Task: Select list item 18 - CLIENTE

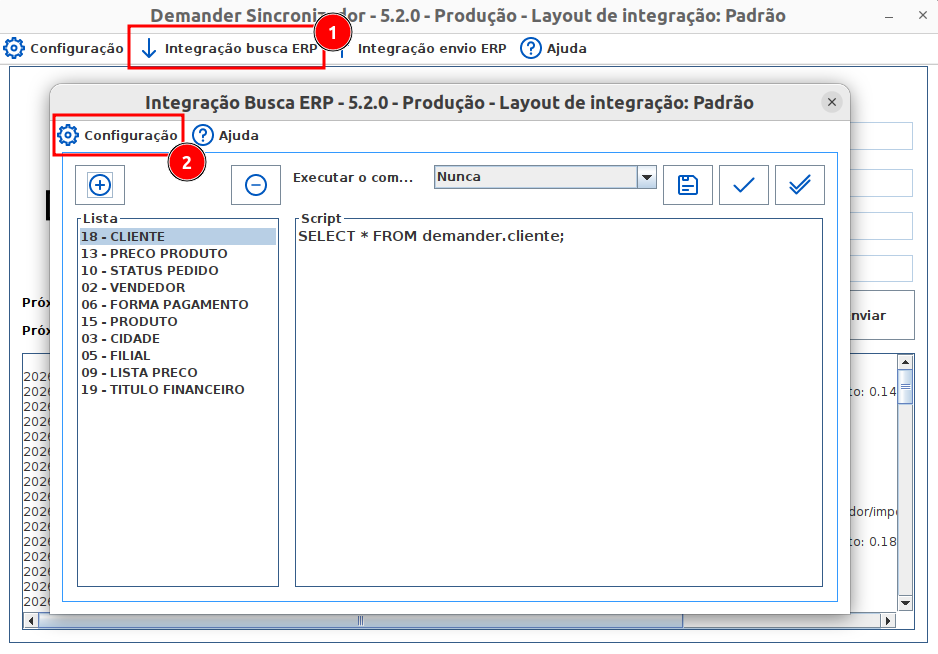Action: [x=178, y=236]
